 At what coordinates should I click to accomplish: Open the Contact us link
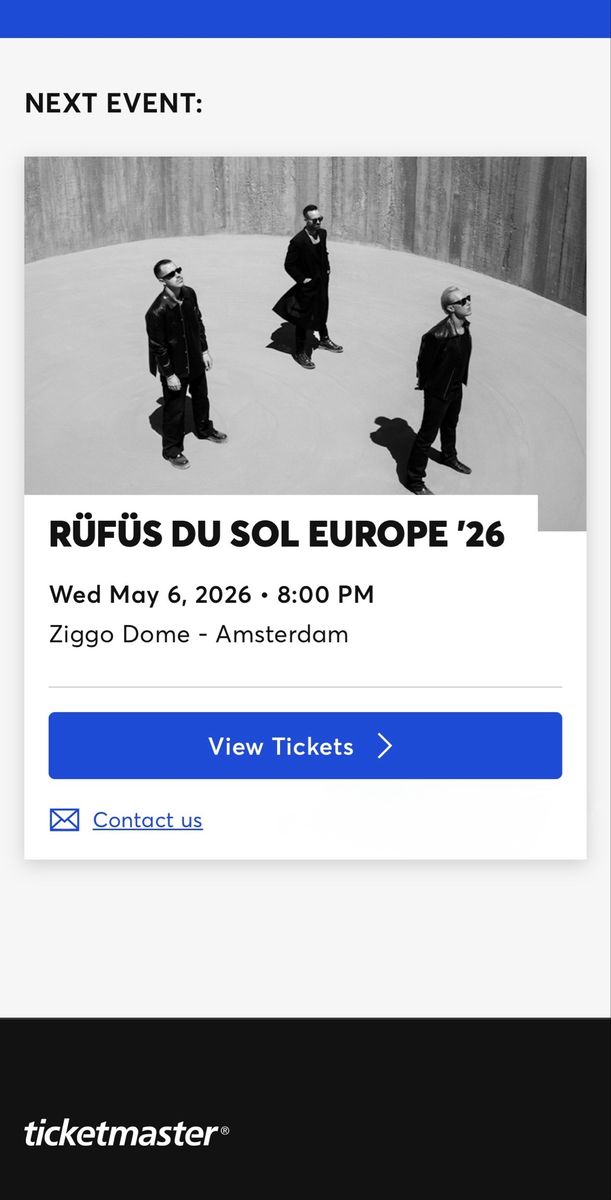(x=148, y=819)
